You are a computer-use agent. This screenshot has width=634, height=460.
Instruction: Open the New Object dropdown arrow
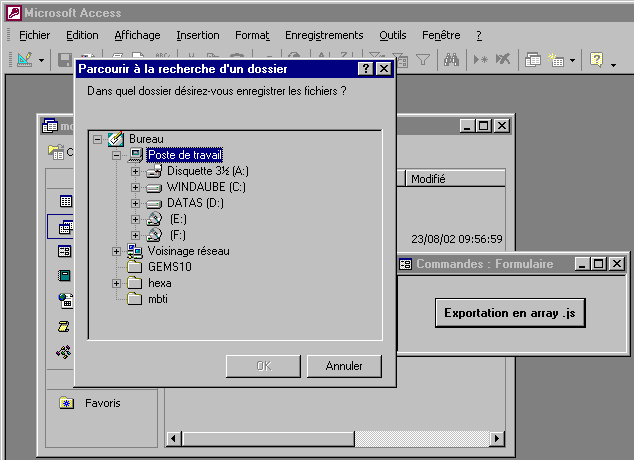click(573, 60)
